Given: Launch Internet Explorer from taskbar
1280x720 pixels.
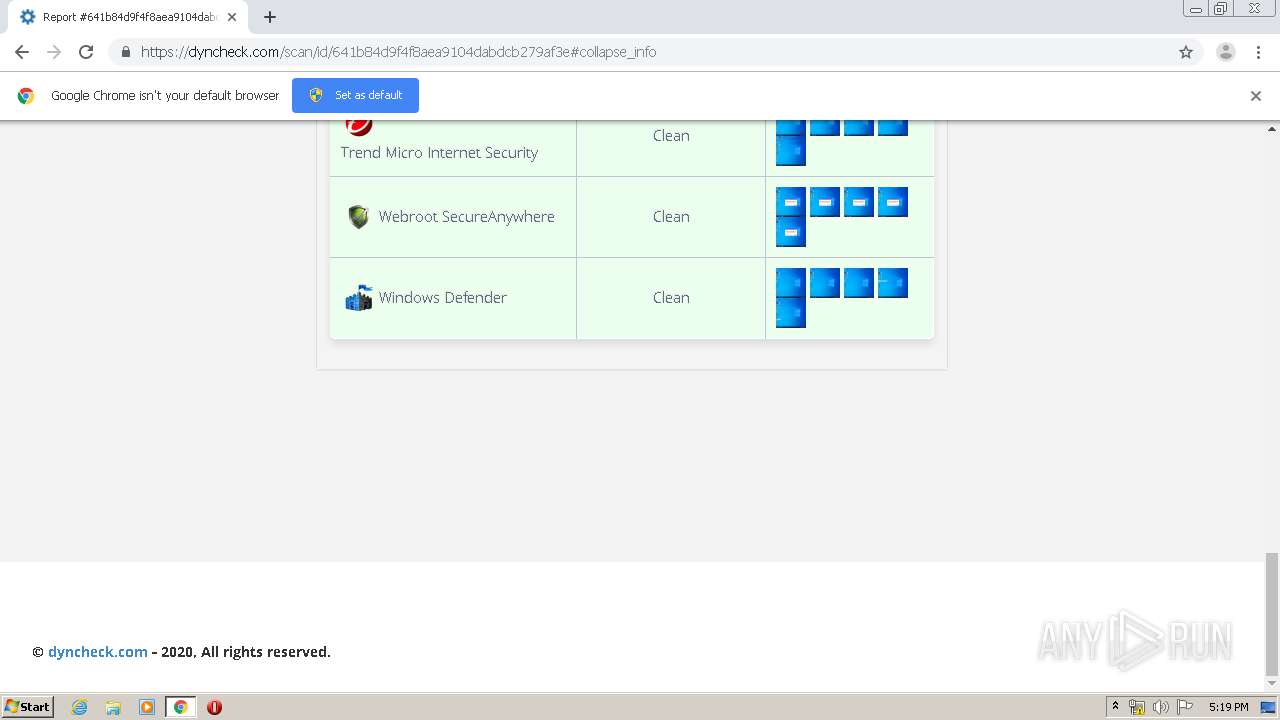Looking at the screenshot, I should [x=80, y=707].
